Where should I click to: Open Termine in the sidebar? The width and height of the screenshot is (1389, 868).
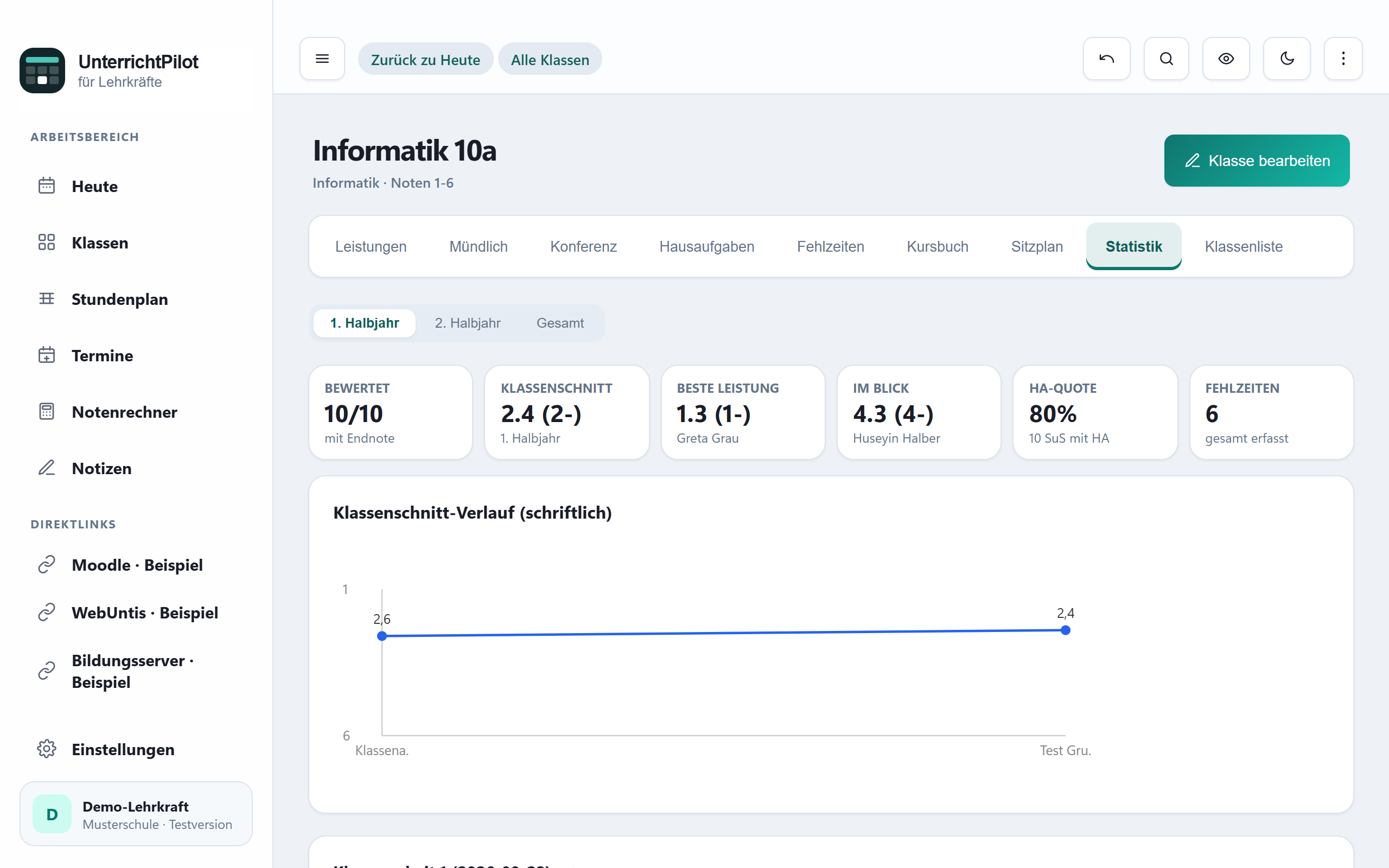click(136, 355)
